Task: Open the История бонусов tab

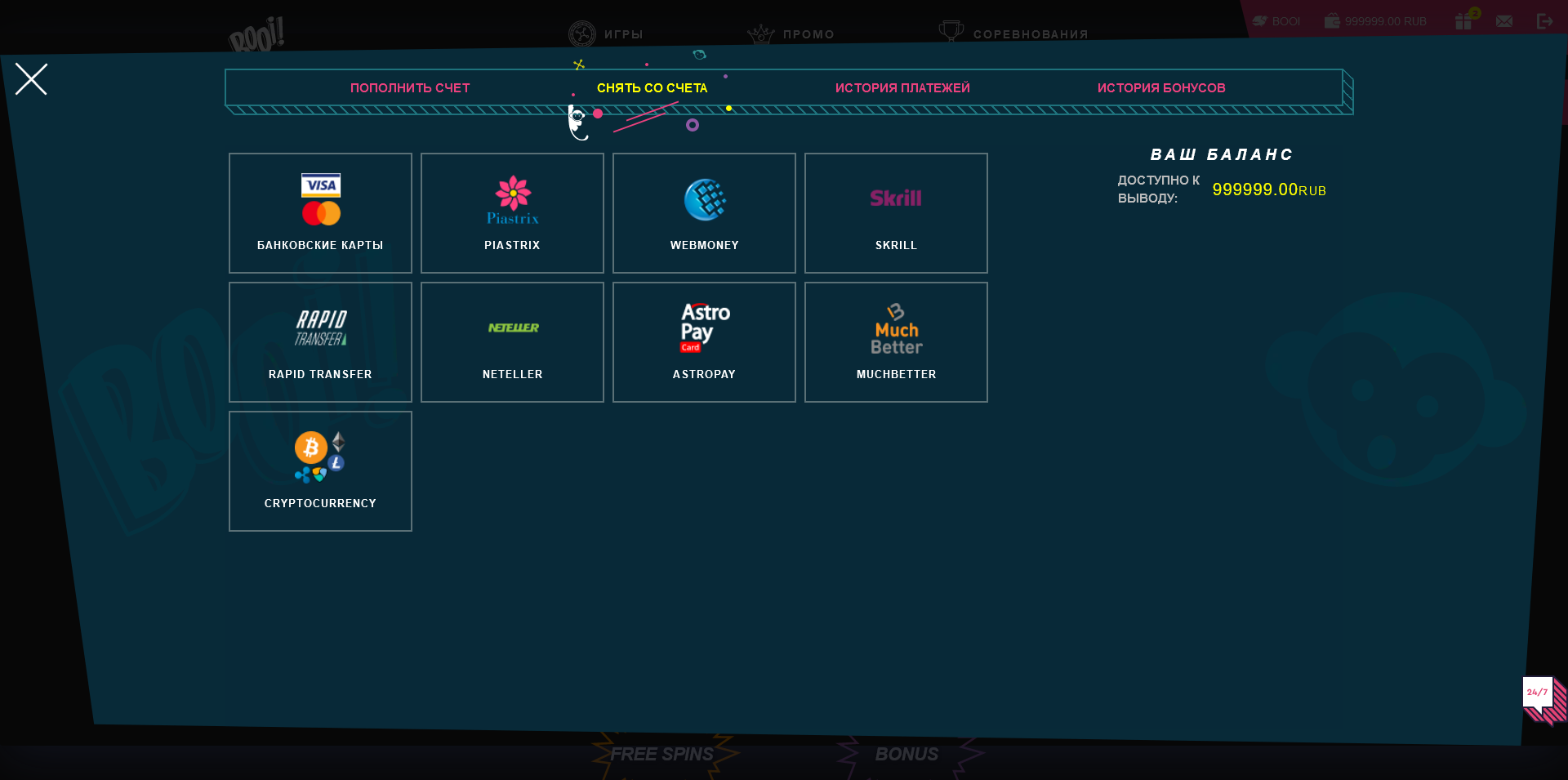Action: (1160, 88)
